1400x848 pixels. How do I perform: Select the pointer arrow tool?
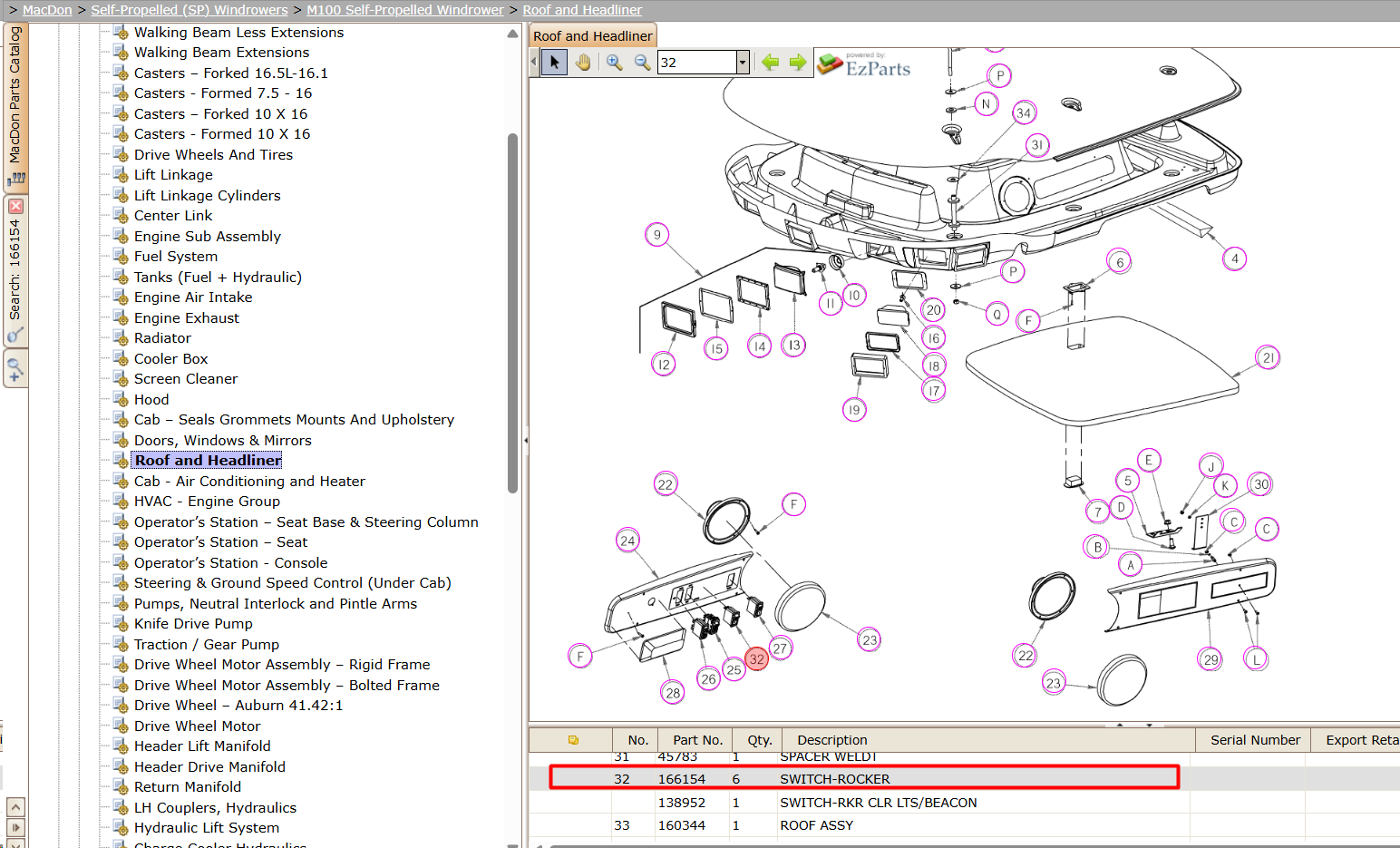click(x=554, y=63)
